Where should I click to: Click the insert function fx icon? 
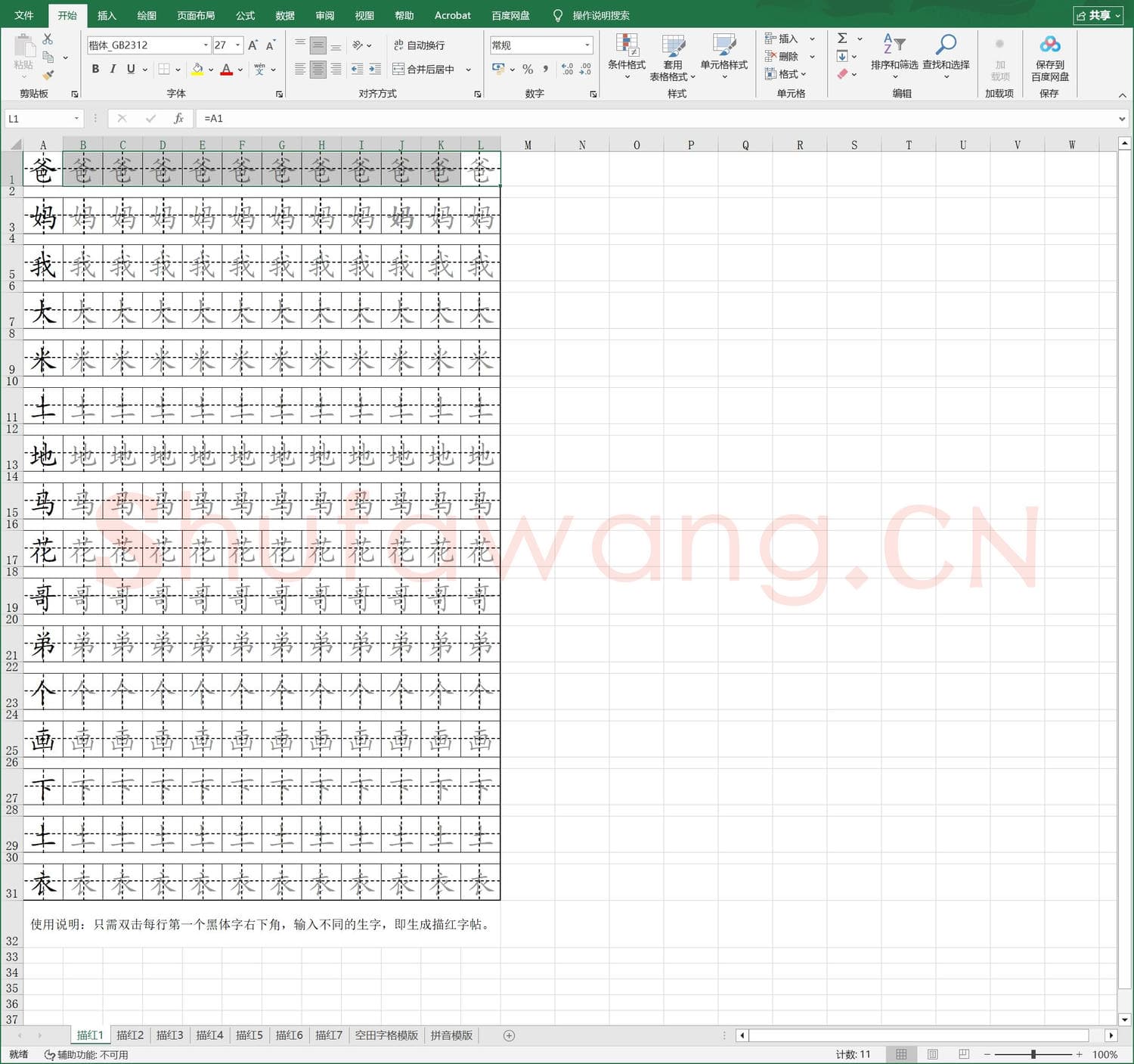click(178, 119)
